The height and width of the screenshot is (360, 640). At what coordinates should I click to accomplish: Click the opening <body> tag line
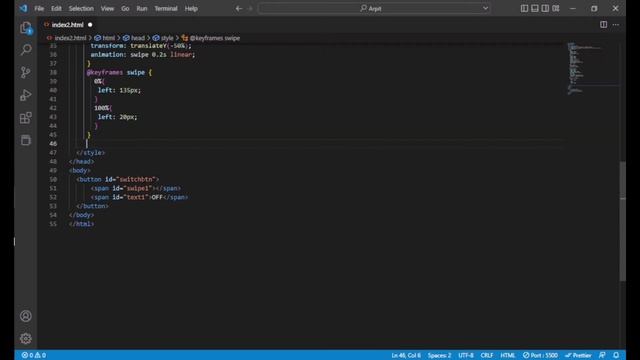(x=80, y=170)
